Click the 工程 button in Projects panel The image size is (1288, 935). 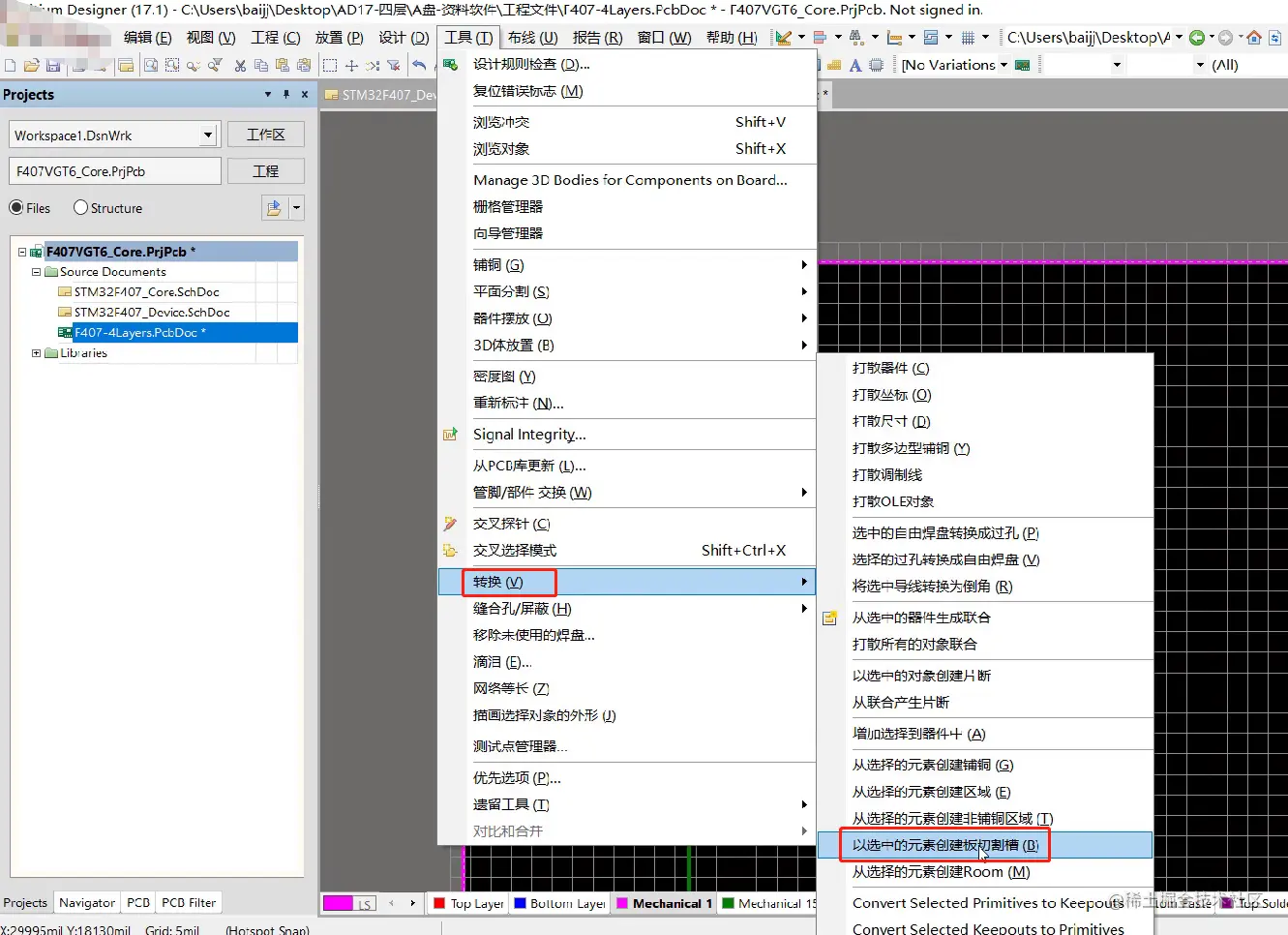pos(266,171)
